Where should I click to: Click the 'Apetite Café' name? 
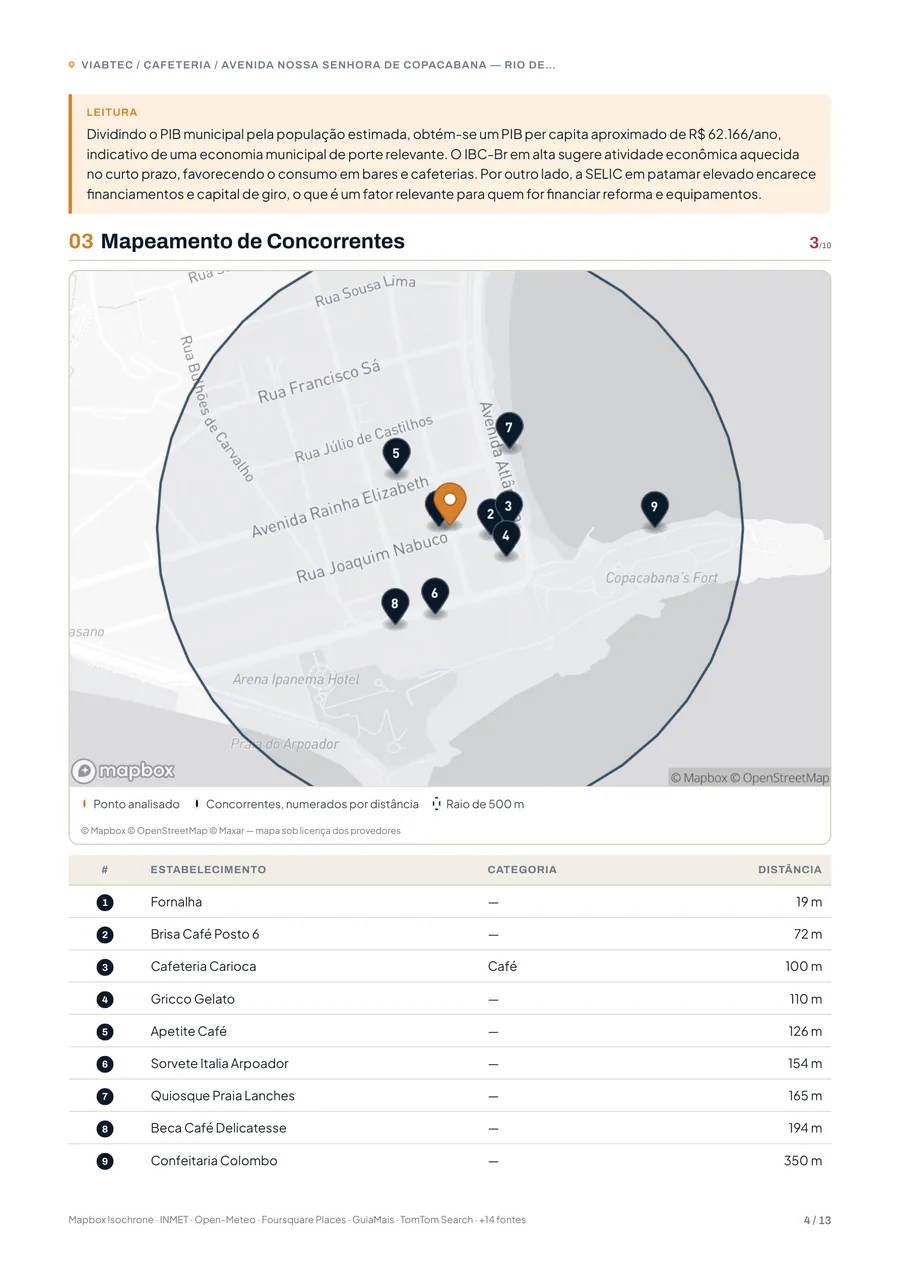pyautogui.click(x=189, y=1031)
